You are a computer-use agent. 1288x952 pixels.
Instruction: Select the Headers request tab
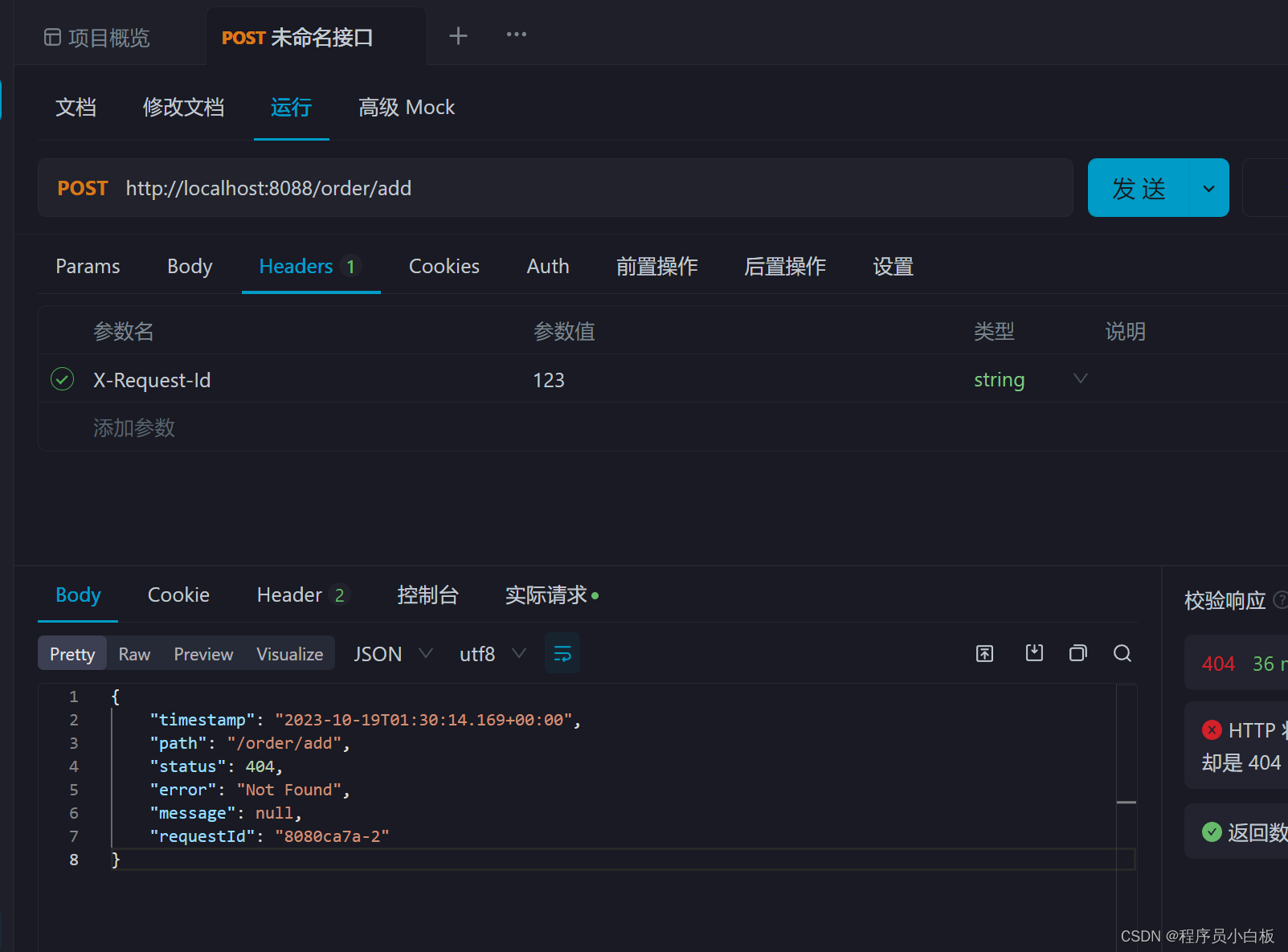click(310, 267)
